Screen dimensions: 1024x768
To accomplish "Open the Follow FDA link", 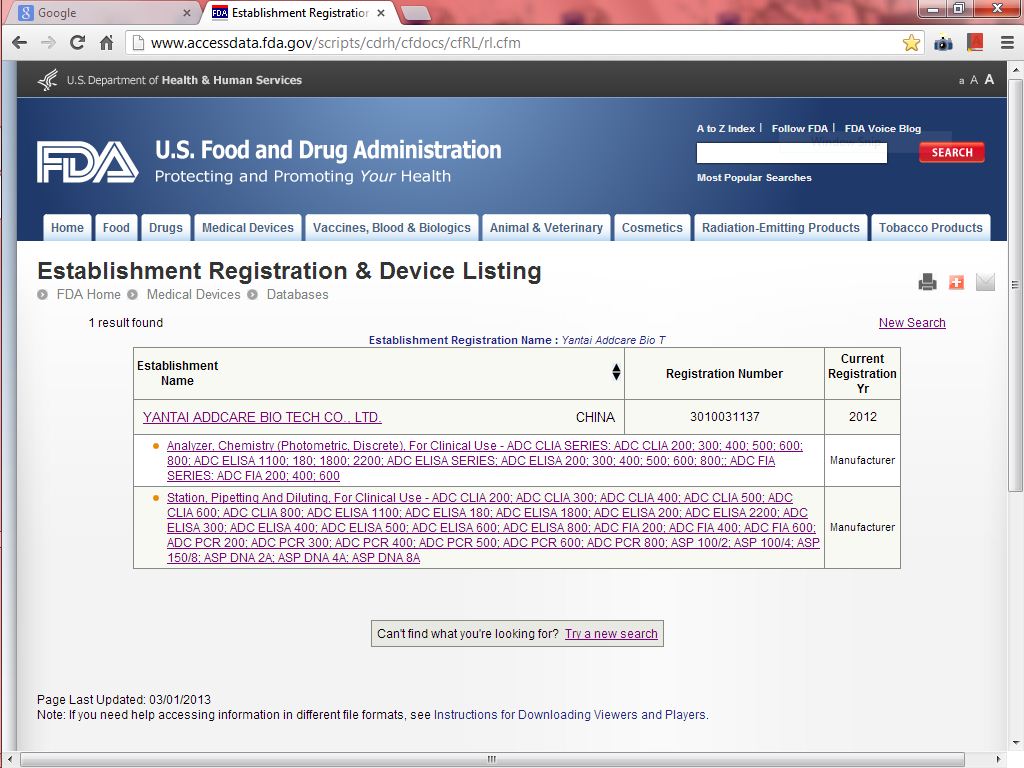I will pyautogui.click(x=799, y=129).
